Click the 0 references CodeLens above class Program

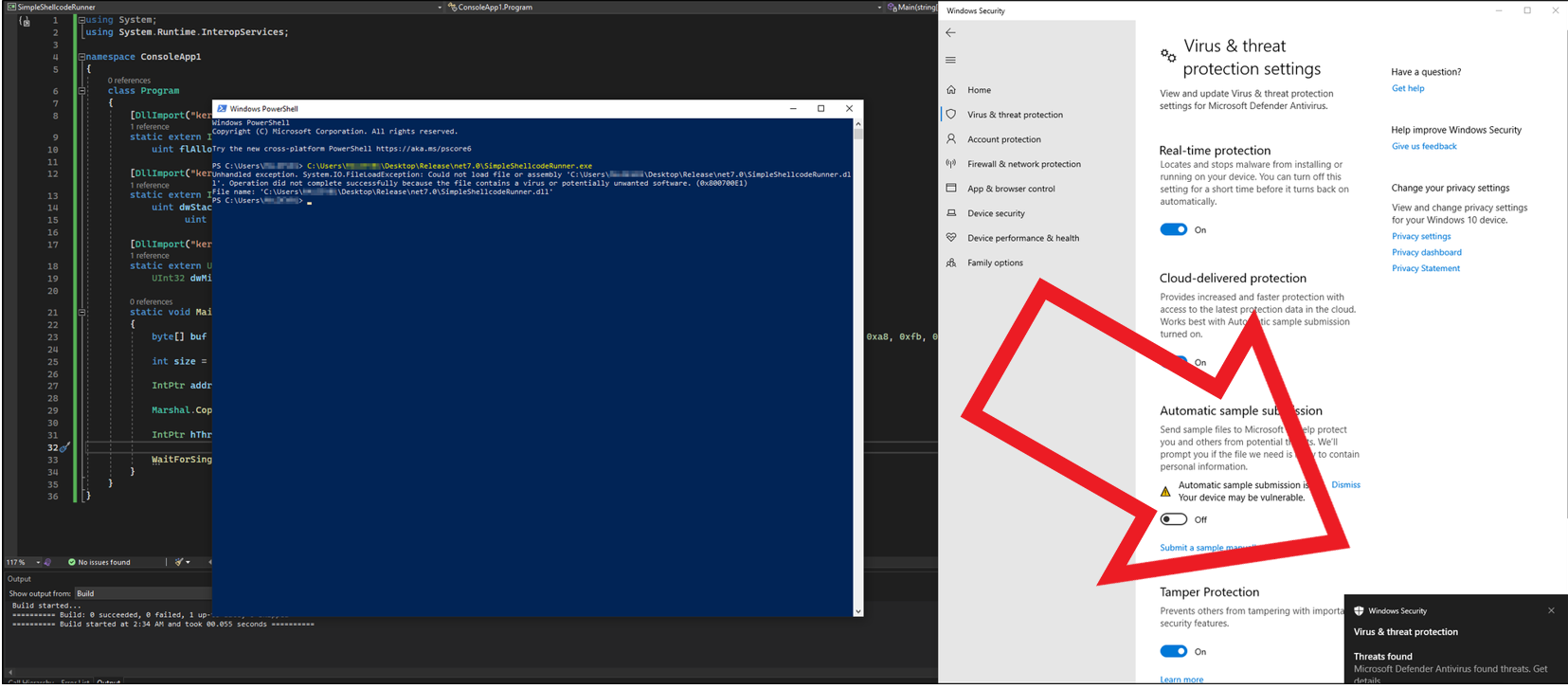pos(129,81)
